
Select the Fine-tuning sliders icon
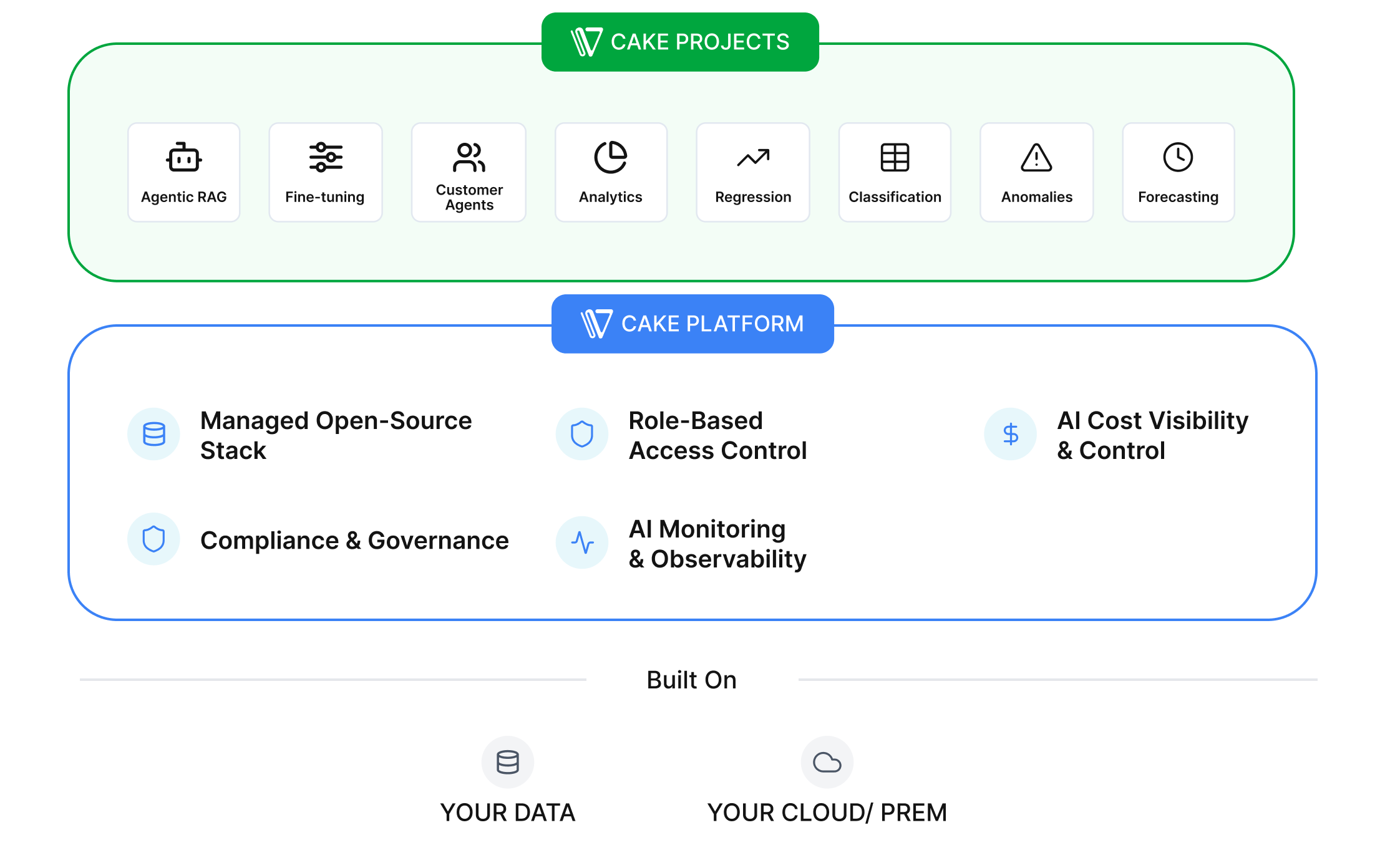(x=326, y=157)
